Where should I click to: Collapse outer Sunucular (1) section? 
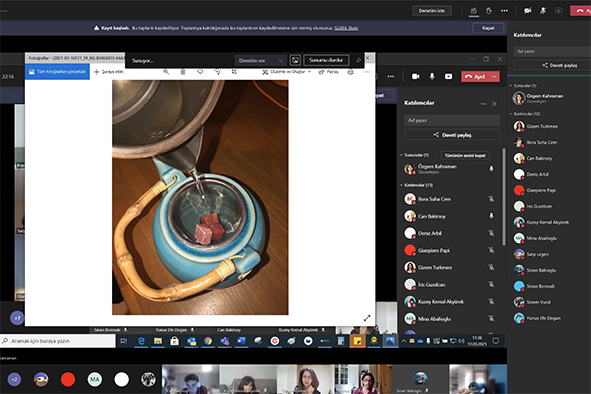coord(511,86)
